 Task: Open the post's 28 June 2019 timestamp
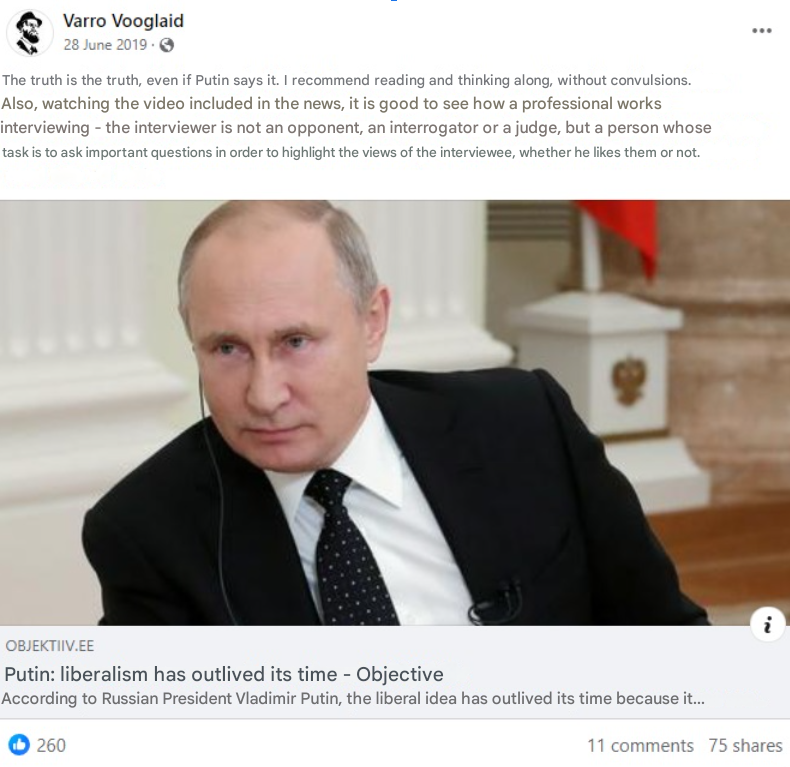(x=105, y=45)
